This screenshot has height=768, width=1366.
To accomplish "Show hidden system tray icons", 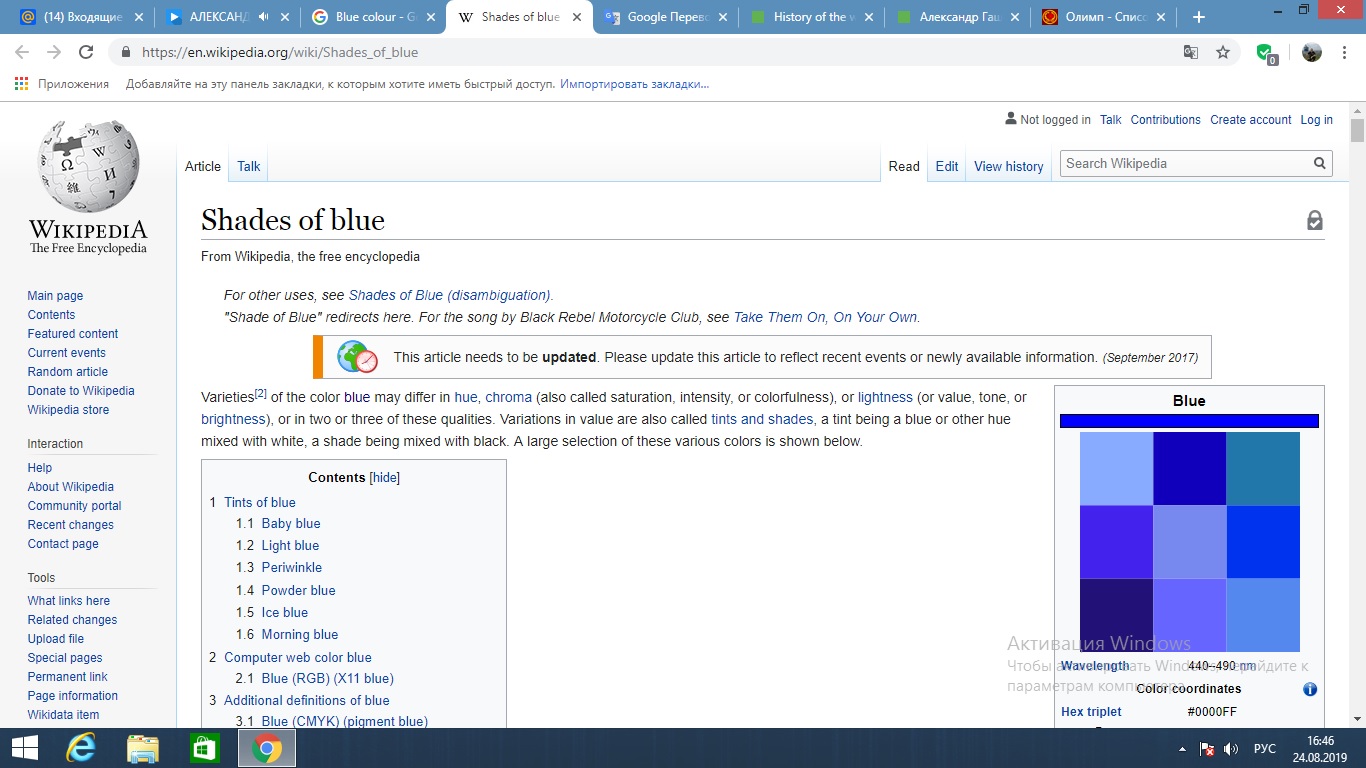I will click(x=1183, y=749).
